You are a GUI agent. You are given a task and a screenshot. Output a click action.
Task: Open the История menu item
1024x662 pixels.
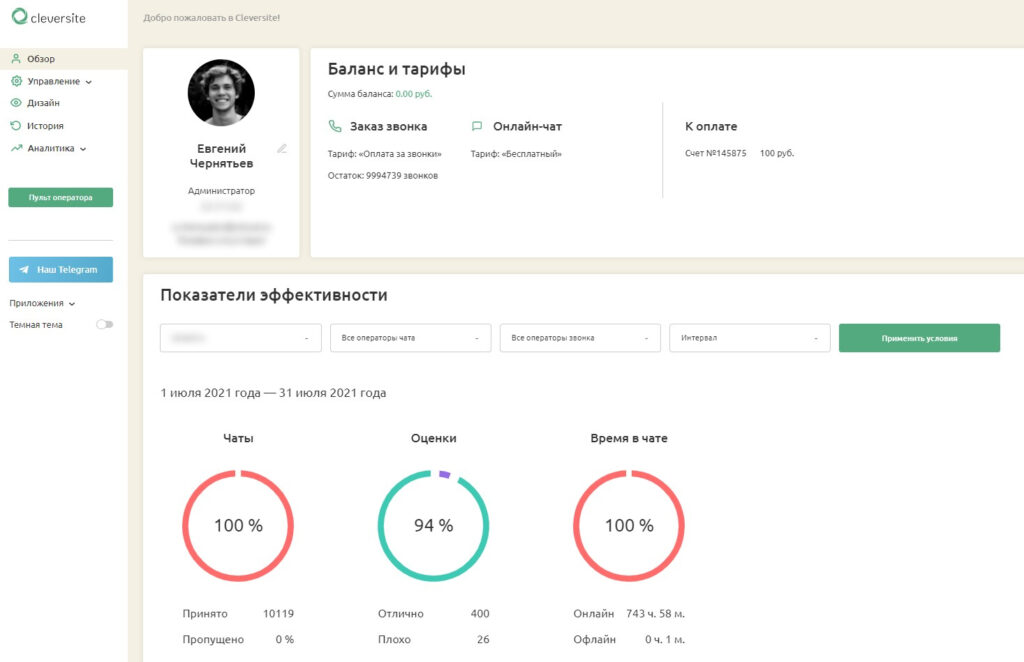pos(45,125)
